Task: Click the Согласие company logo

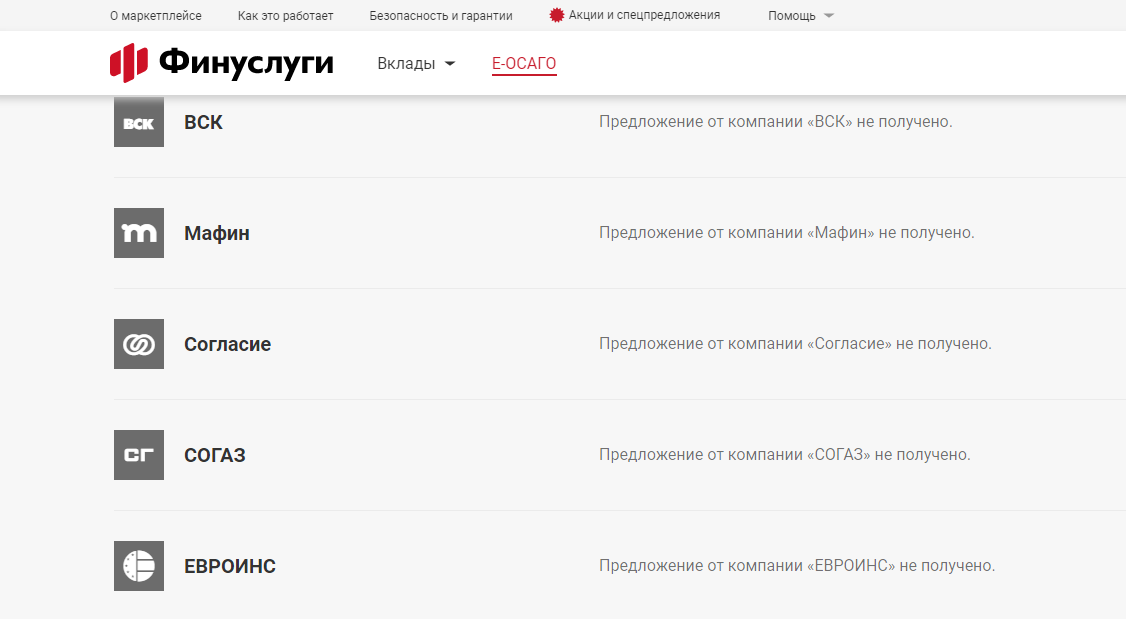Action: click(x=139, y=344)
